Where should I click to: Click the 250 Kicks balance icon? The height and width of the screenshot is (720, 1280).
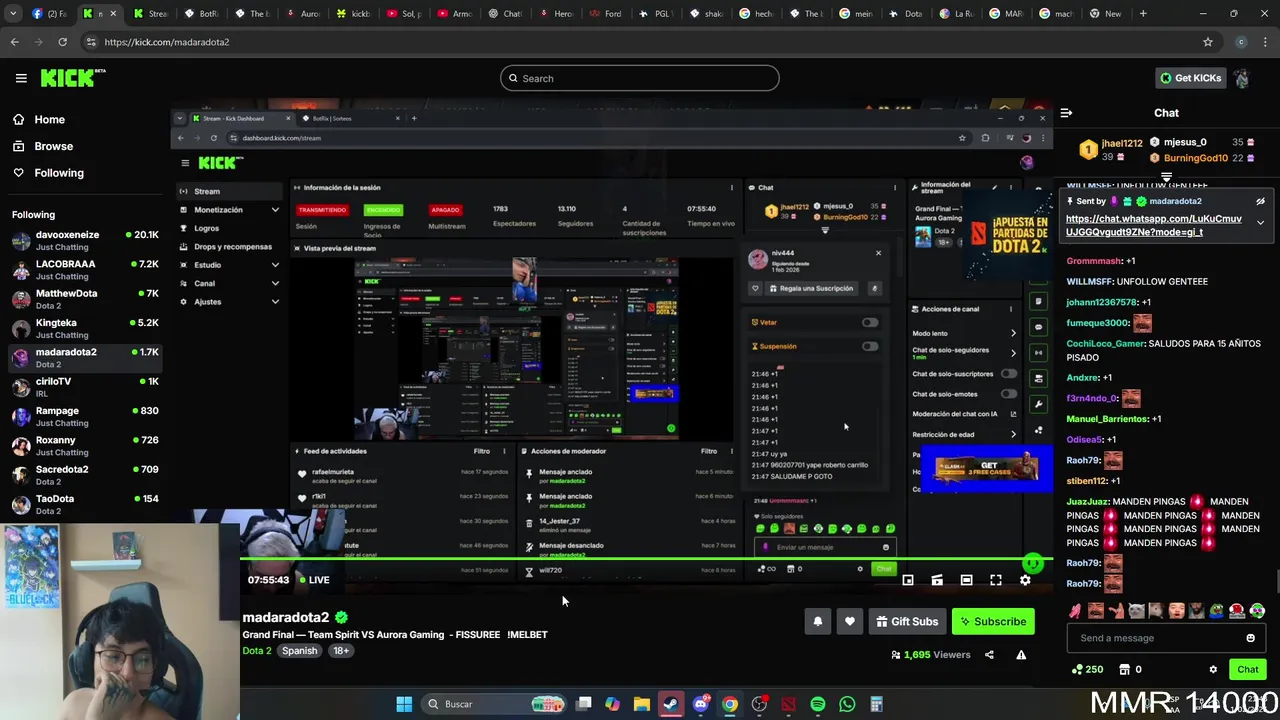point(1087,669)
